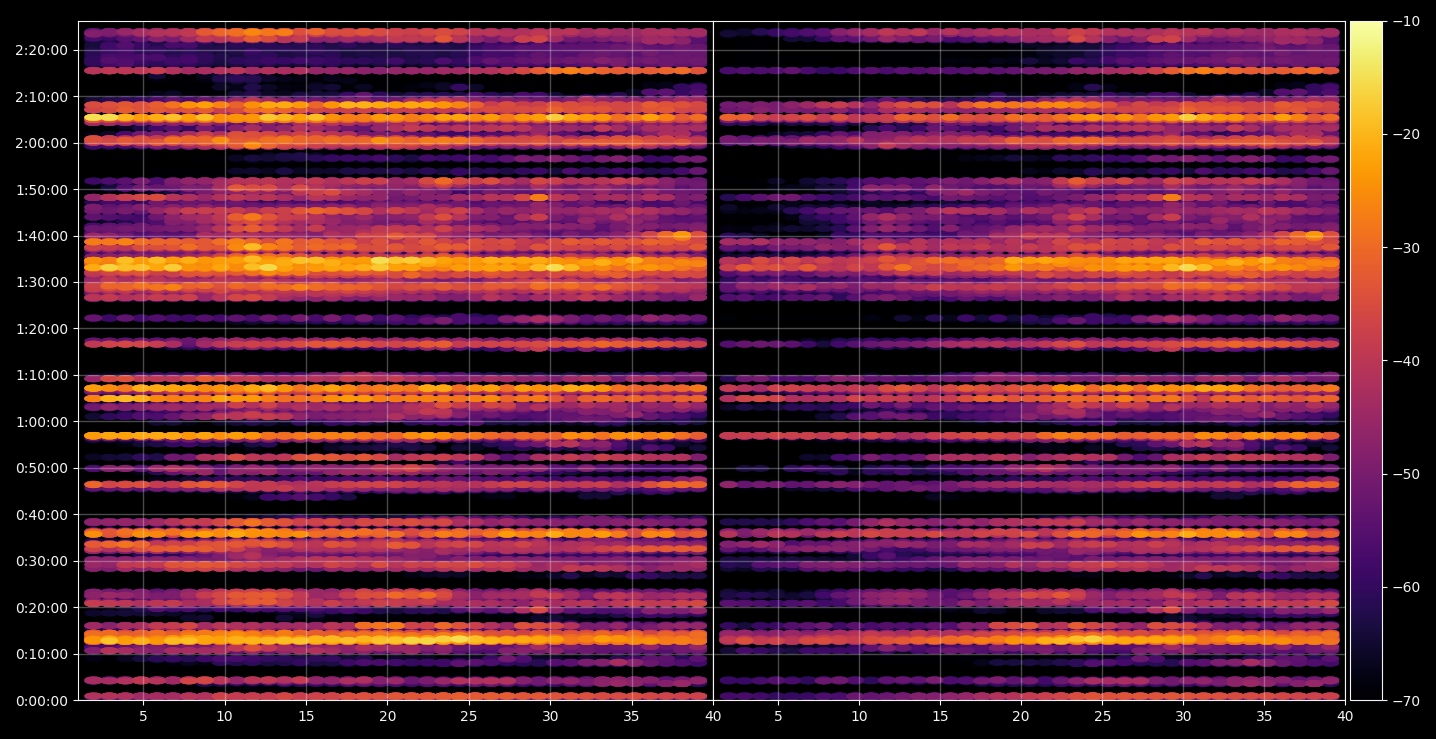Image resolution: width=1436 pixels, height=739 pixels.
Task: Click the 1:30:00 y-axis time label
Action: [x=42, y=282]
